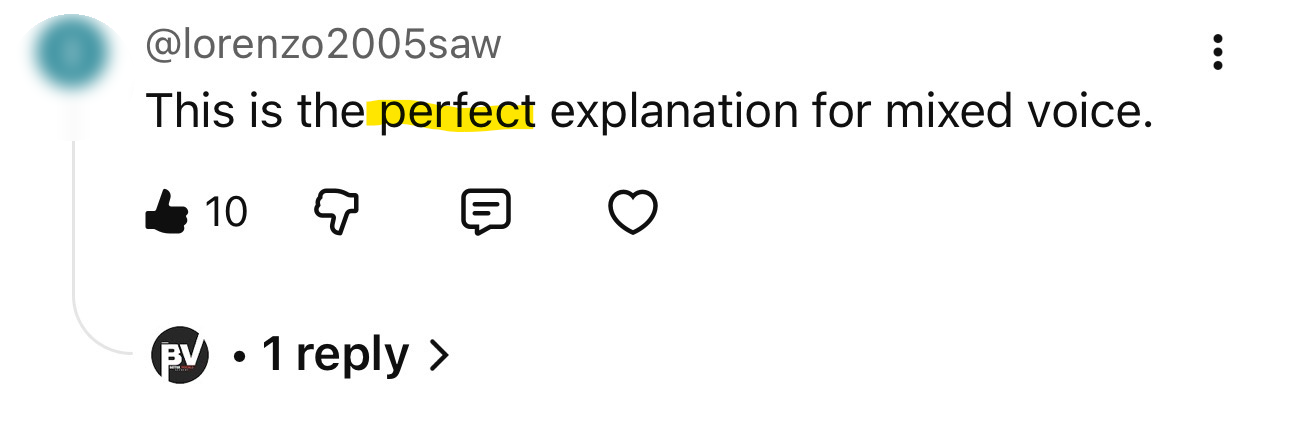Click the word "for" in the comment
Viewport: 1290px width, 448px height.
coord(840,112)
